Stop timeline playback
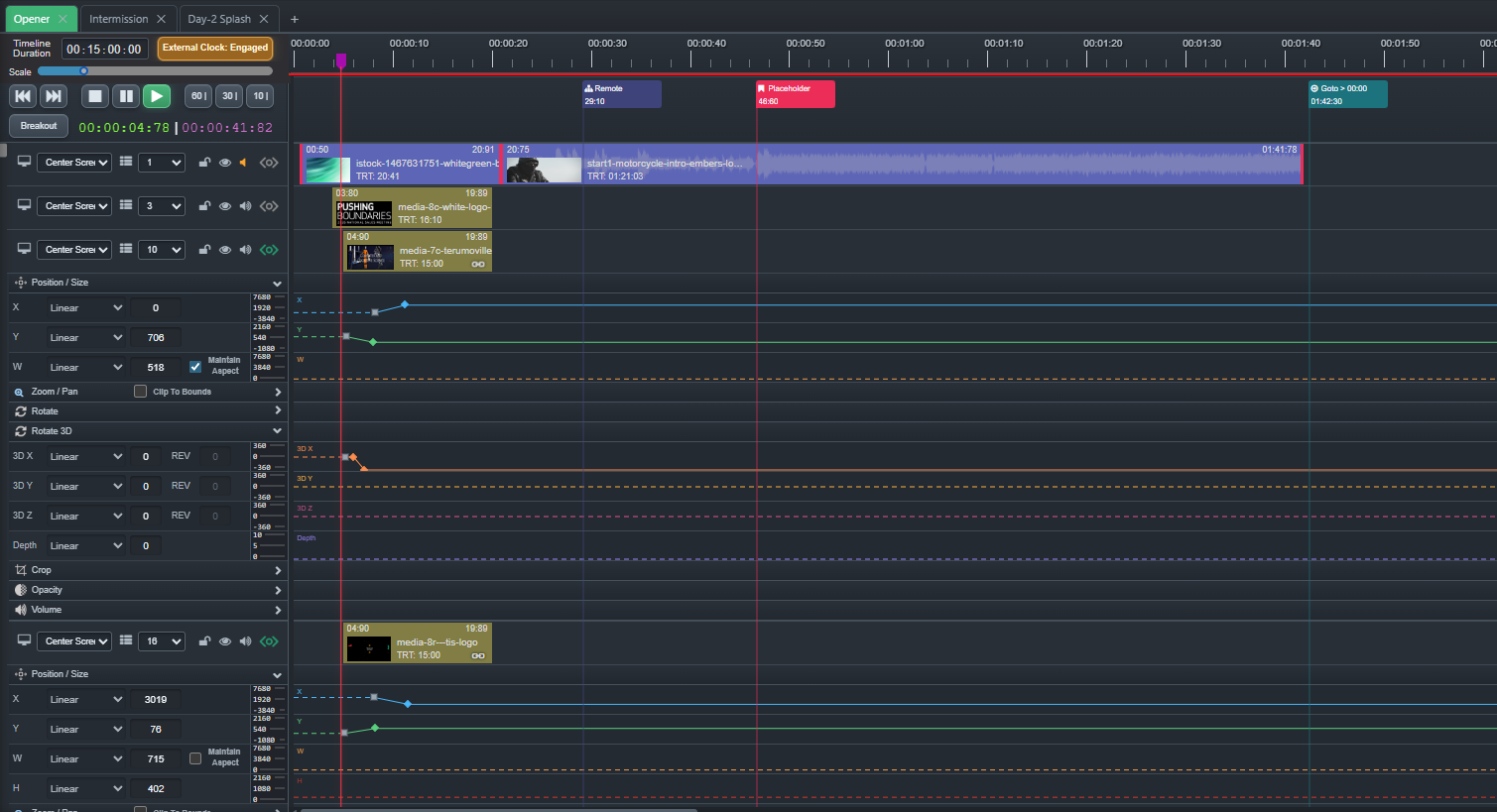Image resolution: width=1497 pixels, height=812 pixels. tap(95, 96)
